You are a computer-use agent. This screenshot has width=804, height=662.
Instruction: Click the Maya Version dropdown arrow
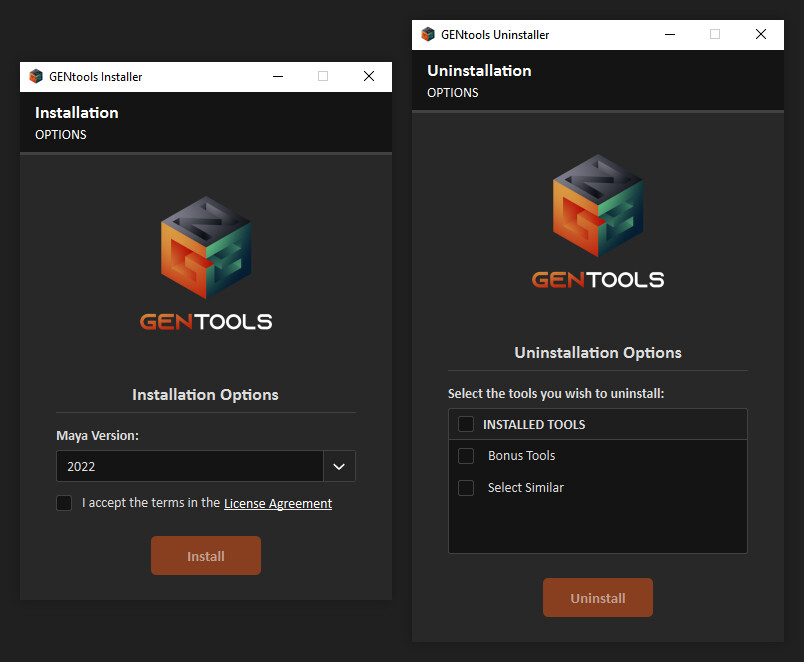339,466
